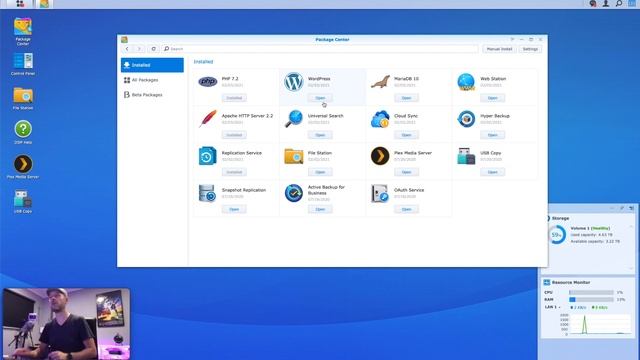640x360 pixels.
Task: Open Web Station with its Open button
Action: click(493, 98)
